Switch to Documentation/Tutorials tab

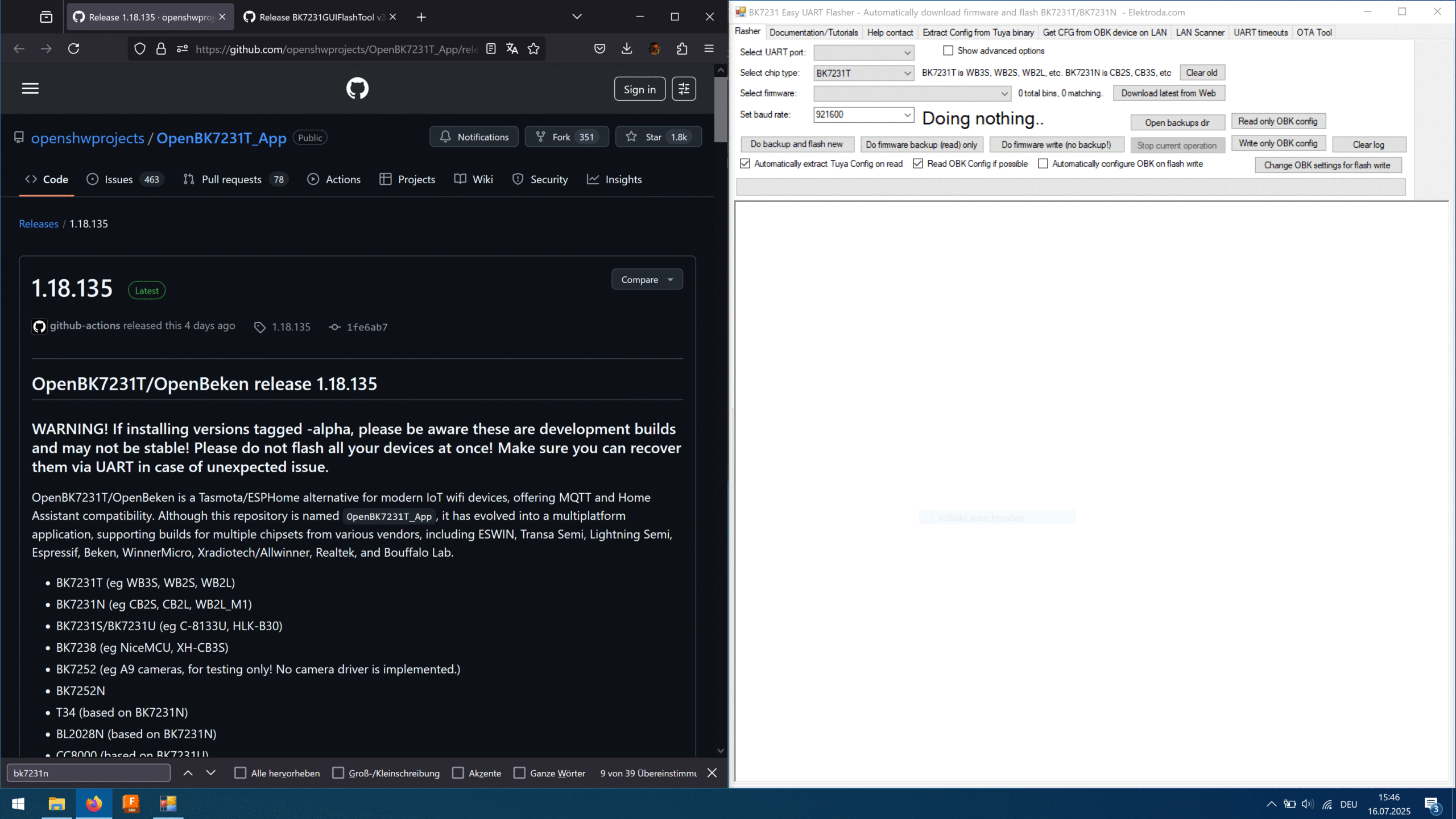pyautogui.click(x=813, y=32)
